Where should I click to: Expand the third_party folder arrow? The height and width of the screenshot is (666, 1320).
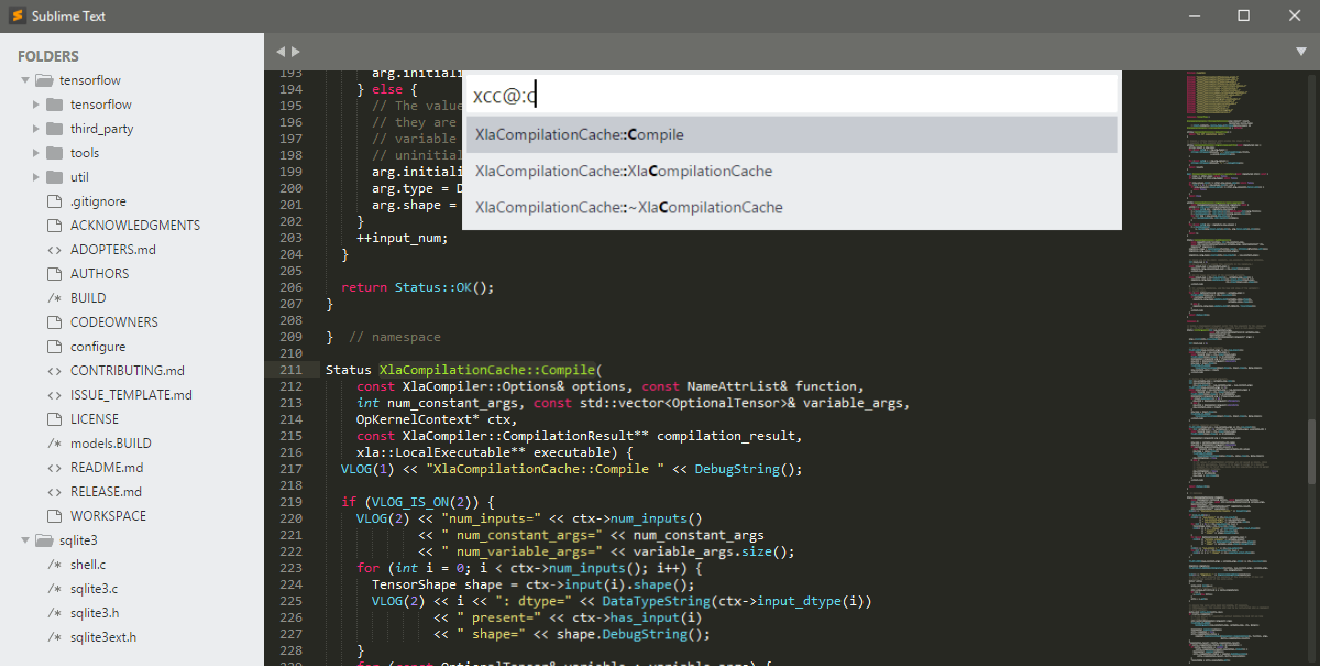37,129
